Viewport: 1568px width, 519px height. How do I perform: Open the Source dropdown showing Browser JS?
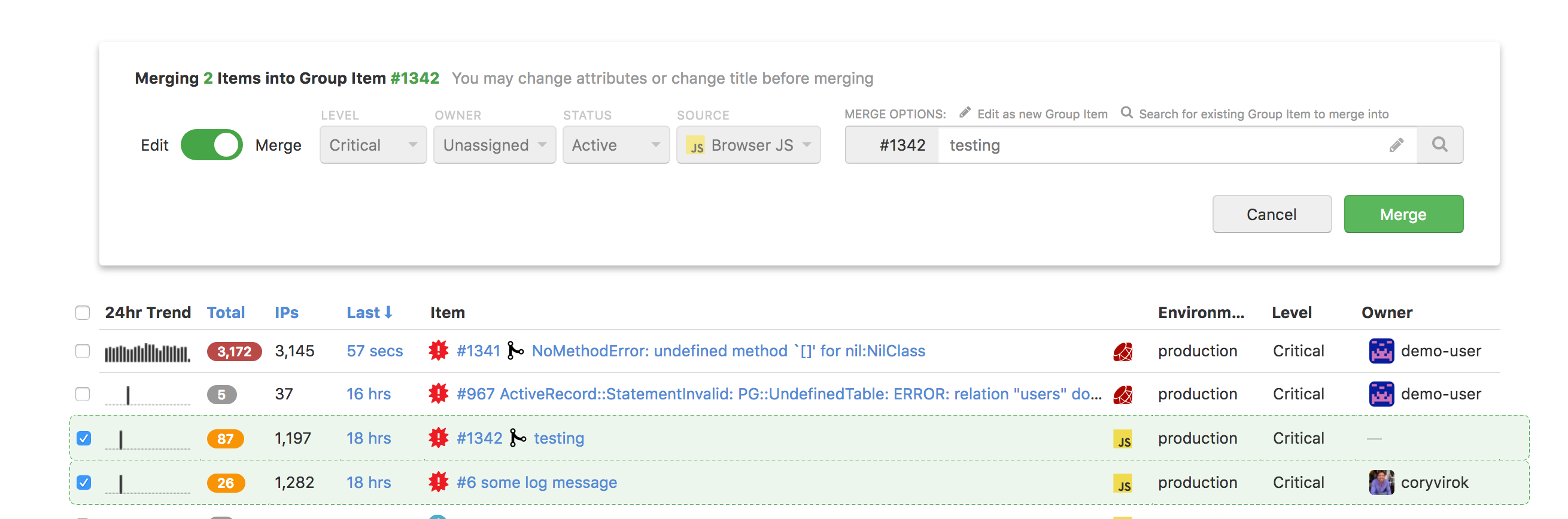coord(748,145)
